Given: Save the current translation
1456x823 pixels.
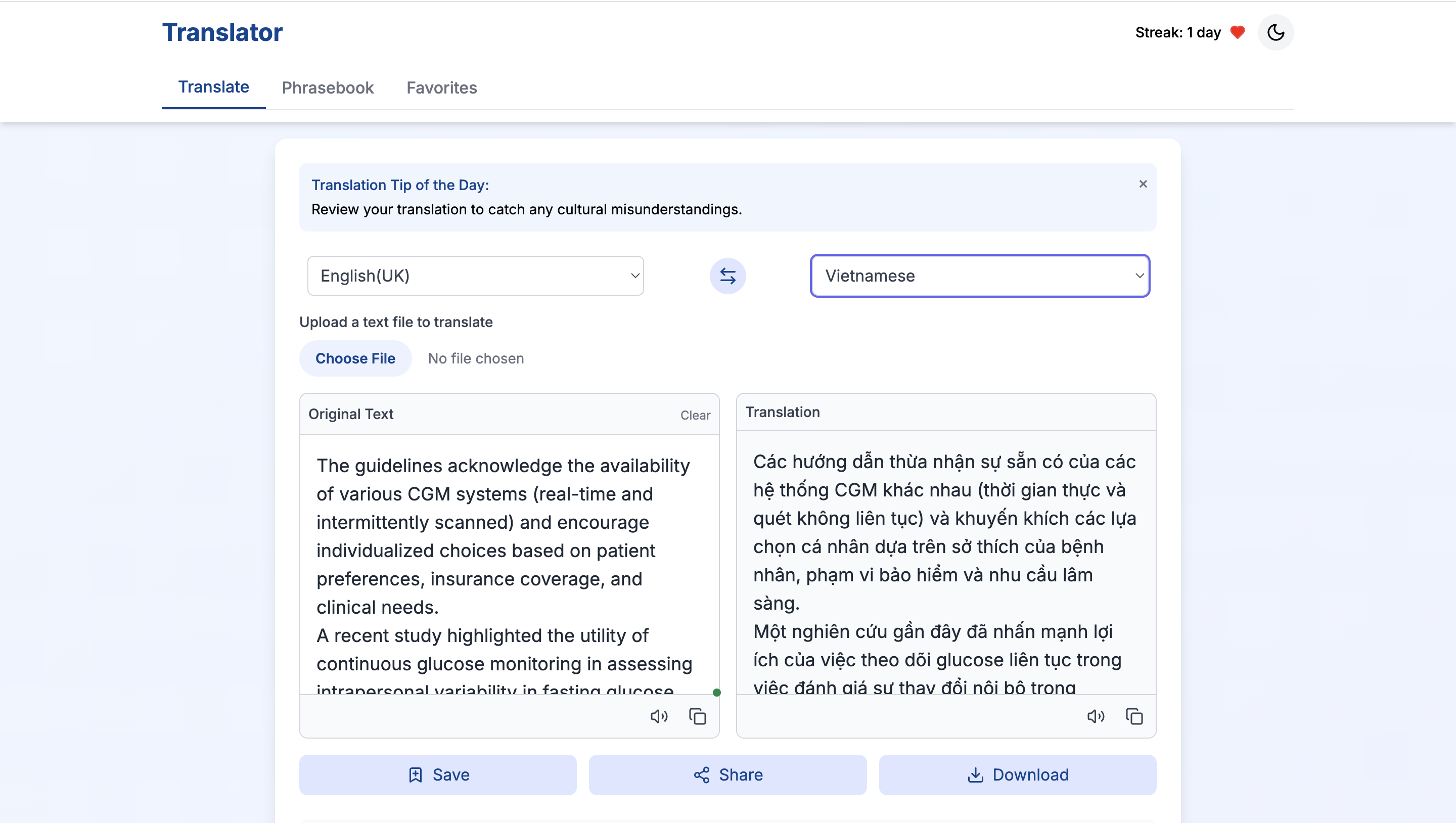Looking at the screenshot, I should (438, 774).
